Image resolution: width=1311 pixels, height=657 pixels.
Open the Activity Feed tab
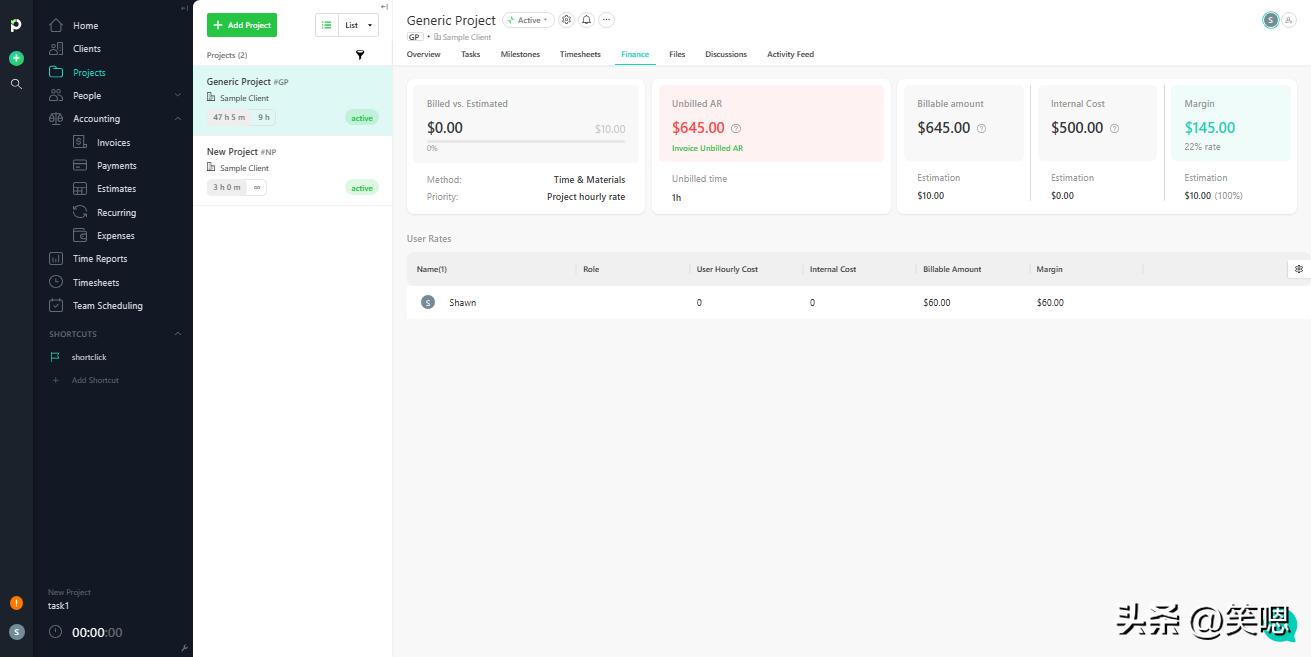(x=790, y=54)
